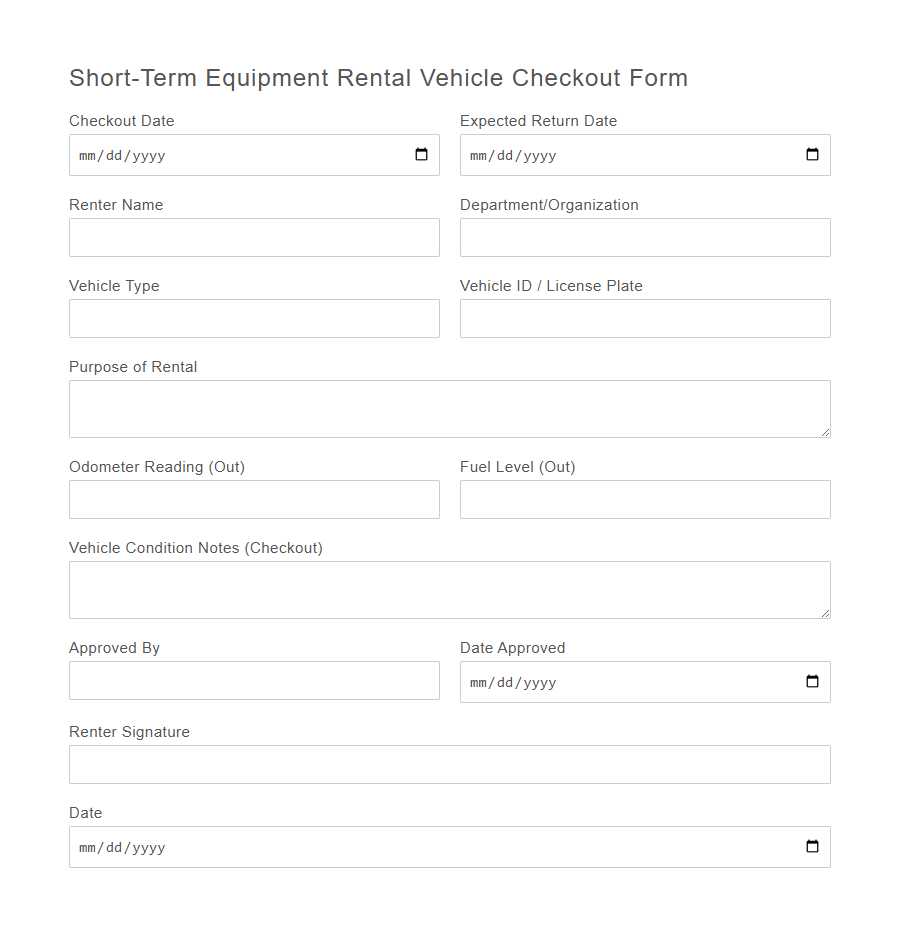Open the Expected Return Date calendar picker

(x=813, y=155)
